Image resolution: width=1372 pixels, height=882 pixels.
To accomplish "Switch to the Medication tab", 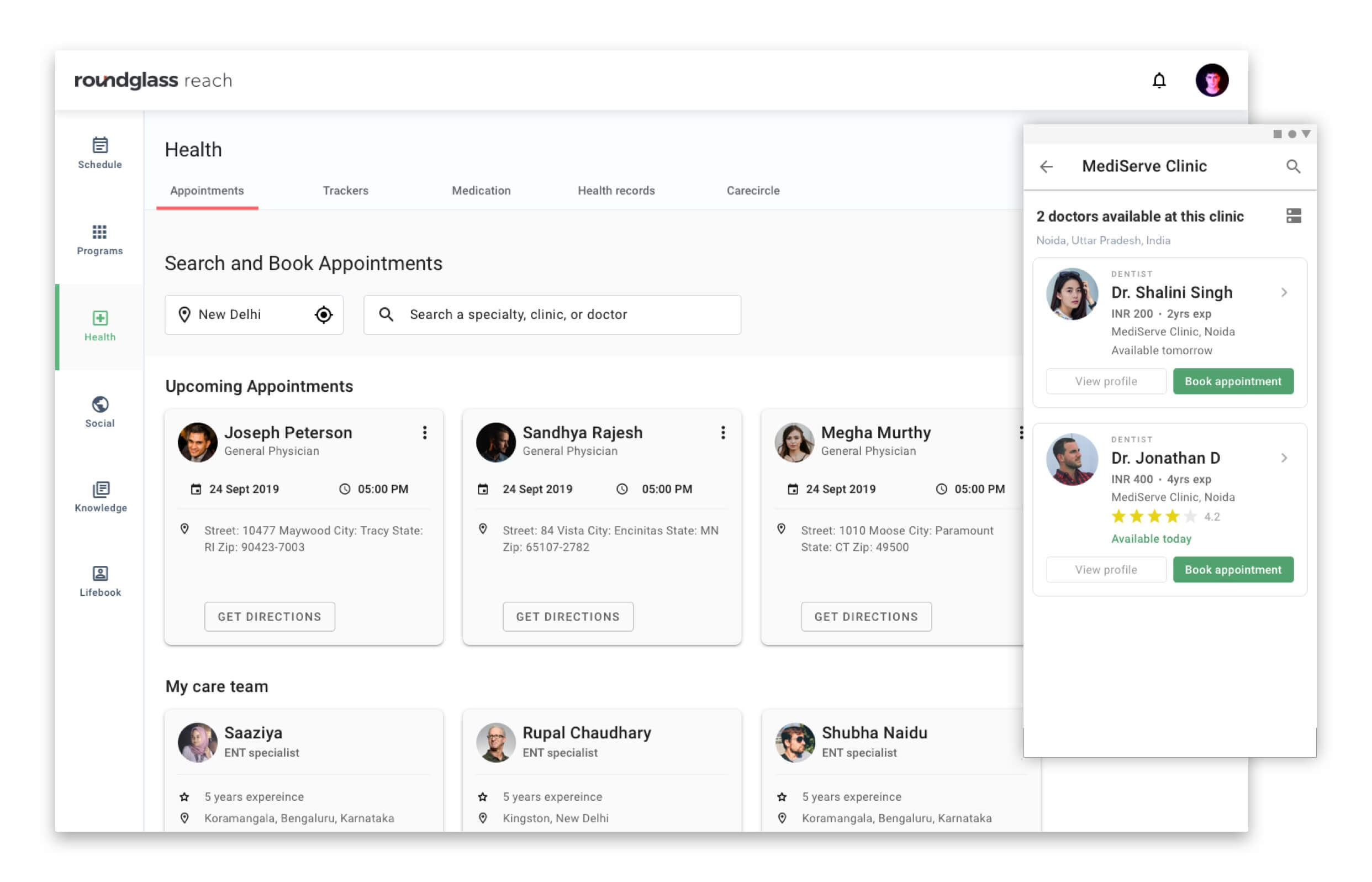I will tap(482, 191).
